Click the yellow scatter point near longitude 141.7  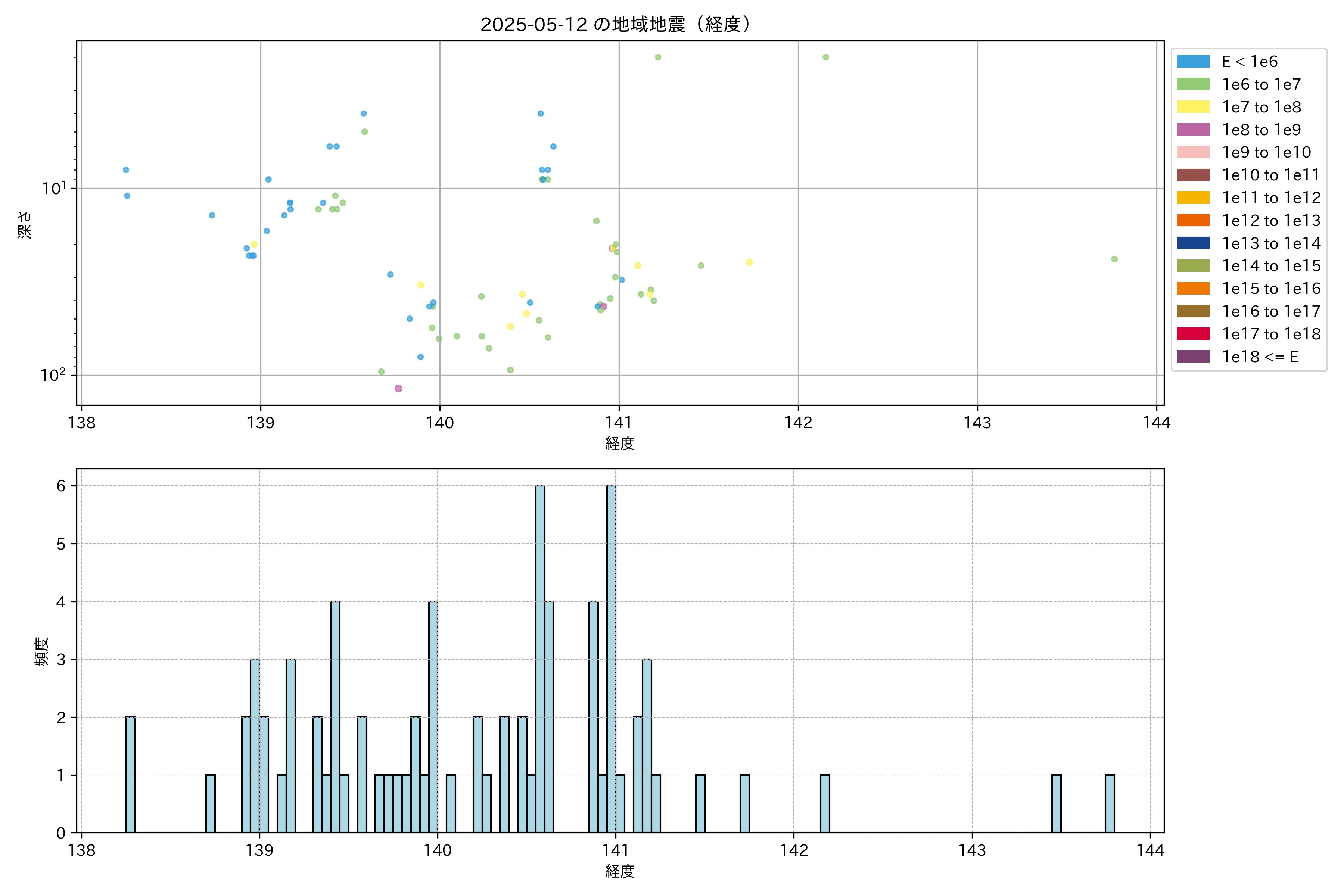749,263
